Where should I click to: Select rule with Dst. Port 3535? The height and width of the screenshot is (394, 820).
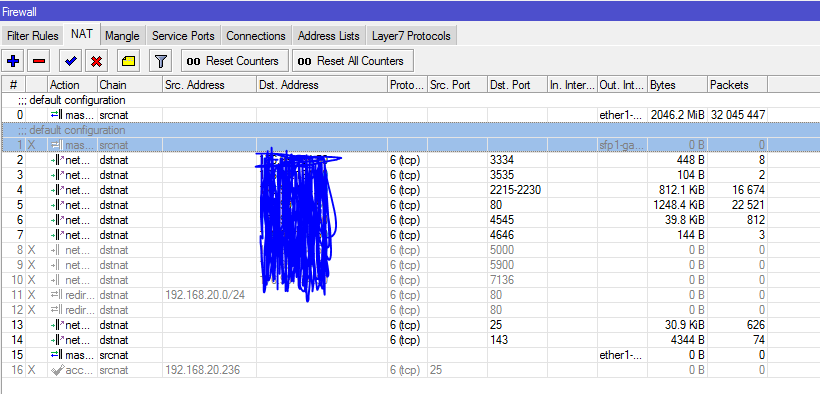(384, 175)
